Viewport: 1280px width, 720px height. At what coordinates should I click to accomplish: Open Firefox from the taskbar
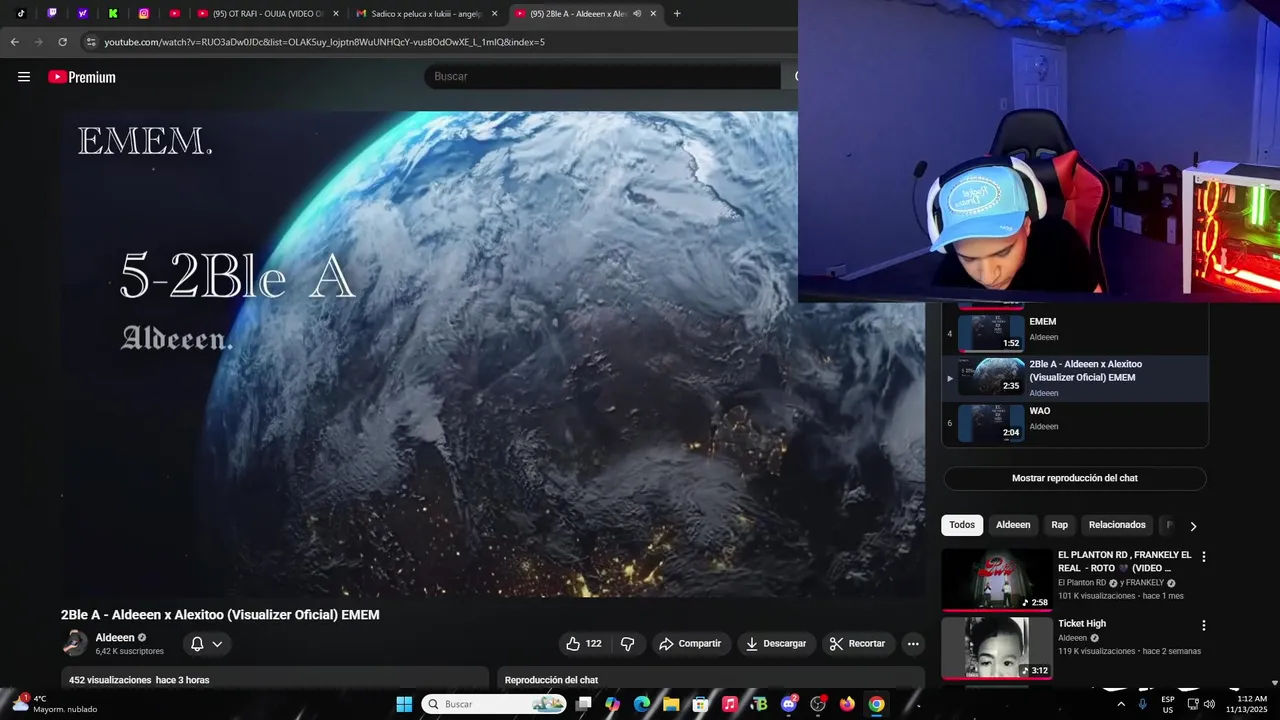848,704
